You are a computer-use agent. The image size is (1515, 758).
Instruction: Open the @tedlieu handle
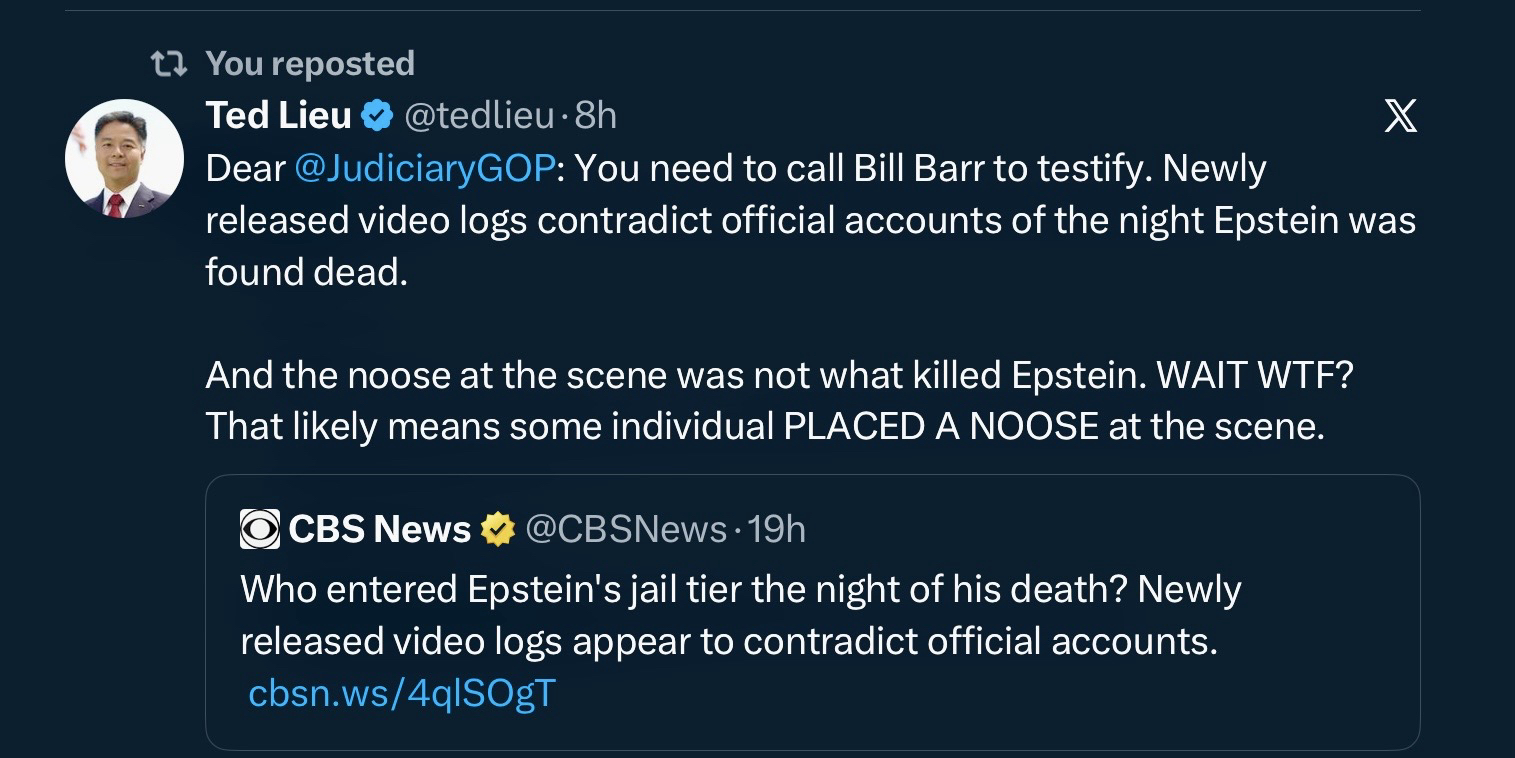pos(478,116)
